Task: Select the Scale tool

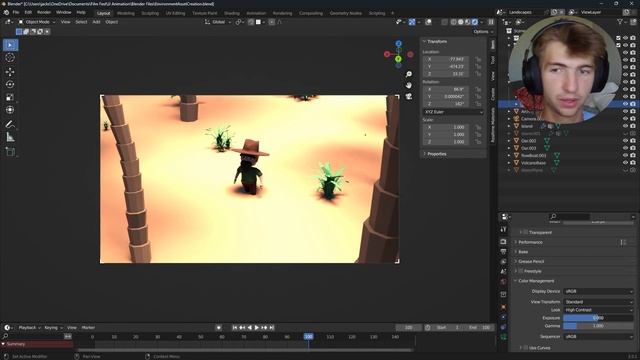Action: point(10,97)
